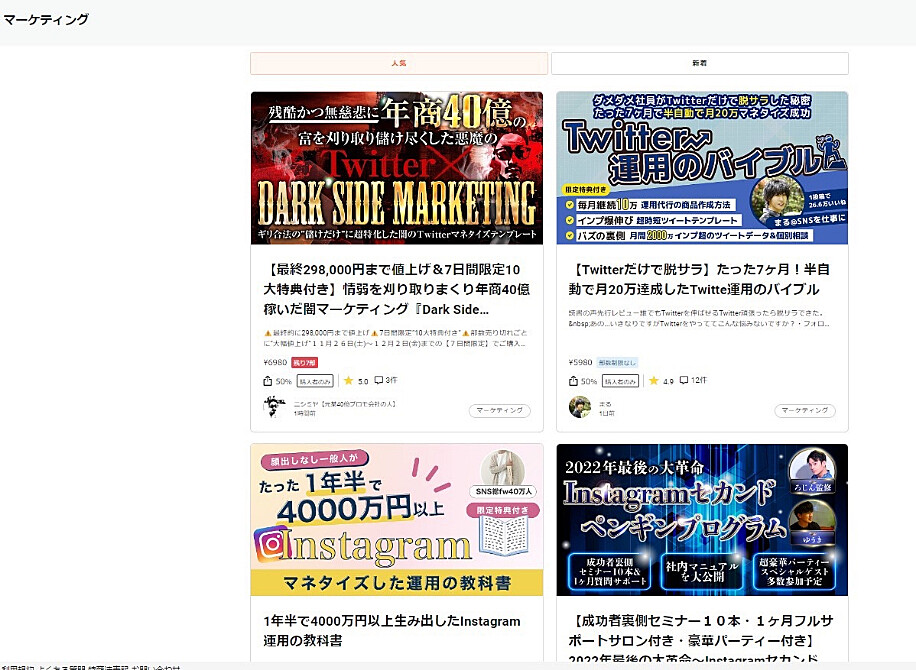Click share icon on the ¥6980 article
Viewport: 916px width, 670px height.
coord(268,381)
